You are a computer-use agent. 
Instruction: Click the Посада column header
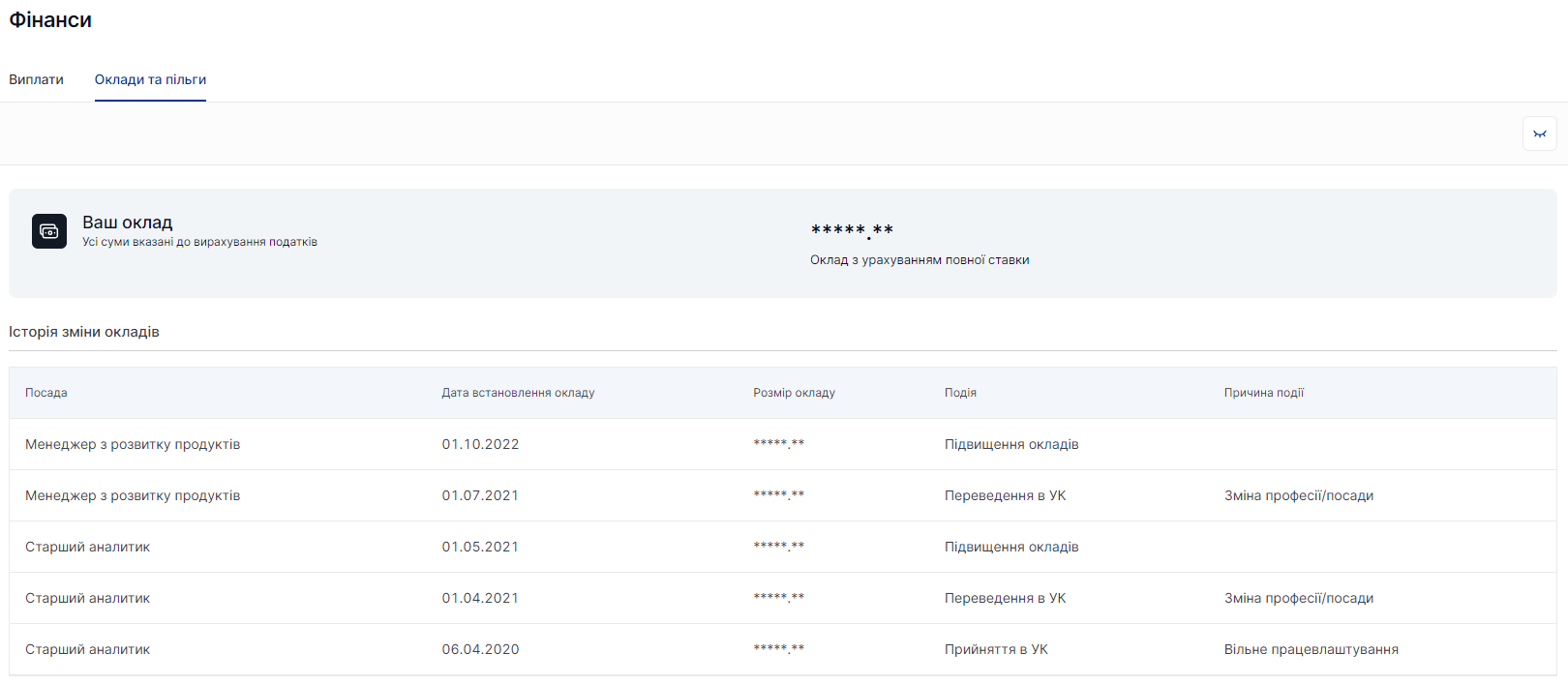tap(46, 393)
